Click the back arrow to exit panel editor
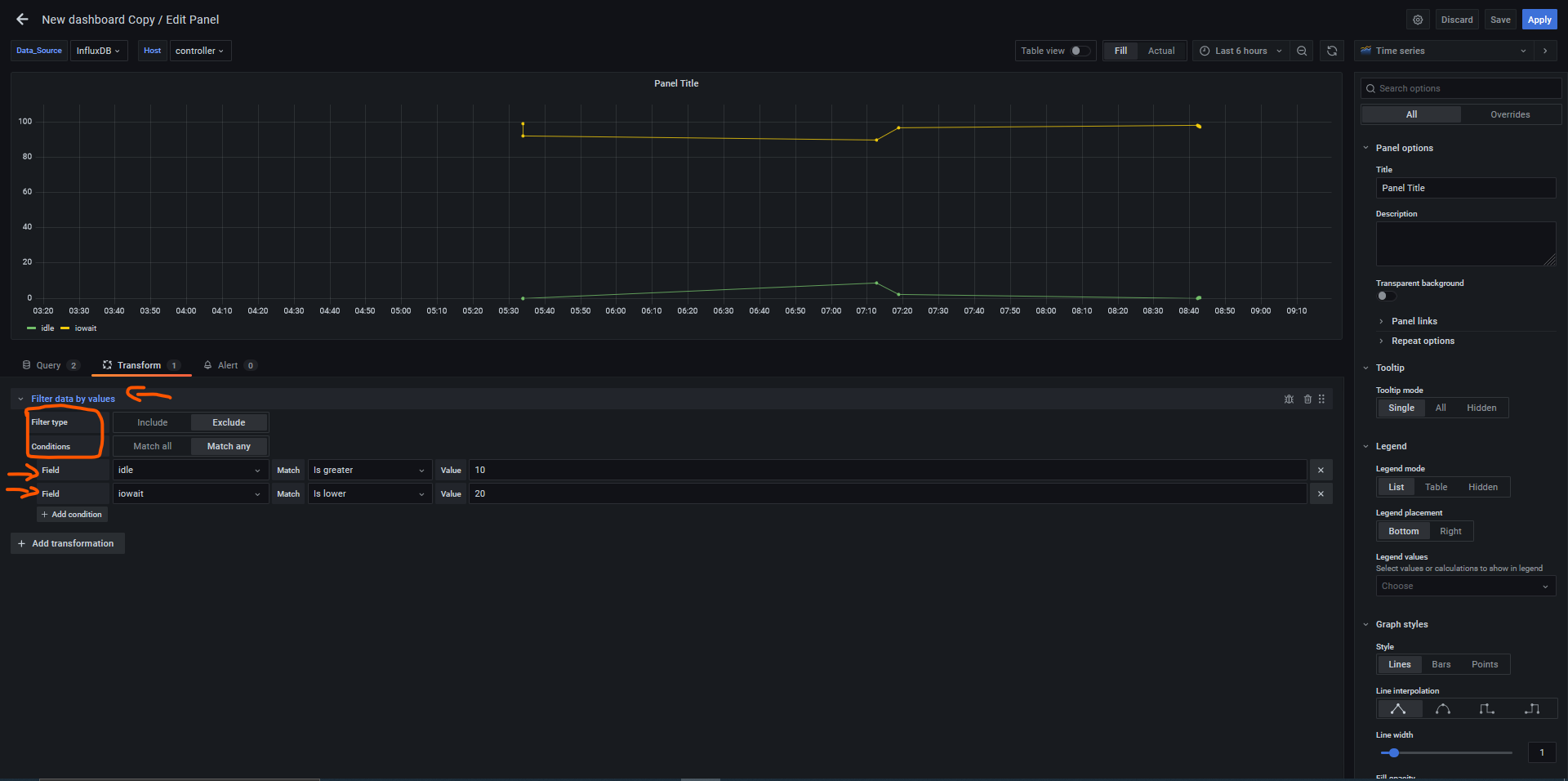Viewport: 1568px width, 781px height. click(22, 20)
